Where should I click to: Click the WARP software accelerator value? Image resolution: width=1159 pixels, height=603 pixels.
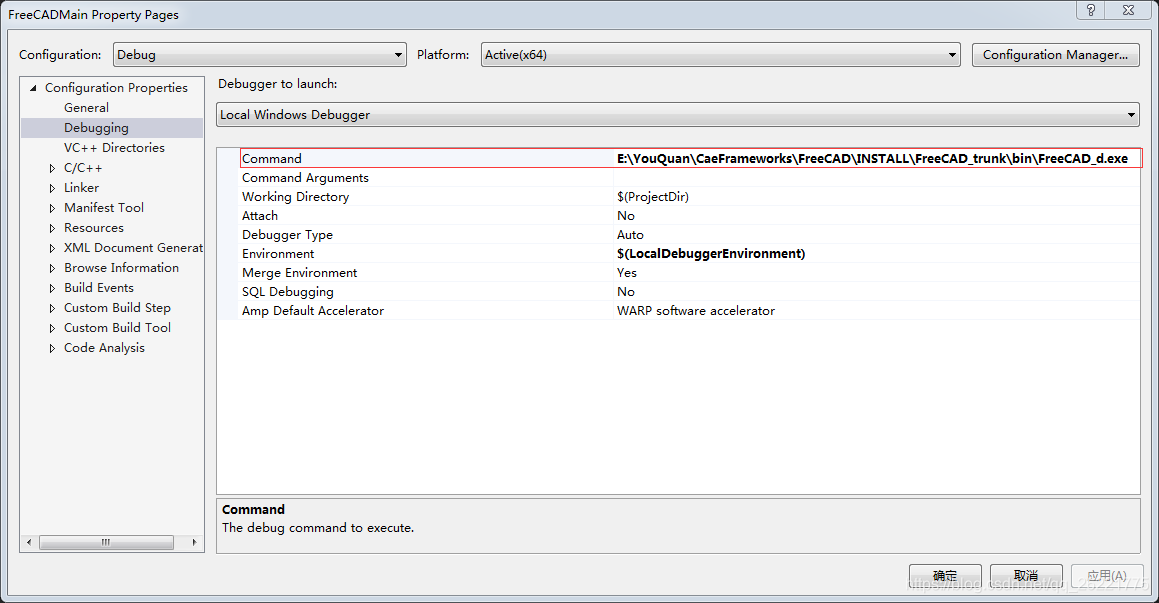point(696,311)
